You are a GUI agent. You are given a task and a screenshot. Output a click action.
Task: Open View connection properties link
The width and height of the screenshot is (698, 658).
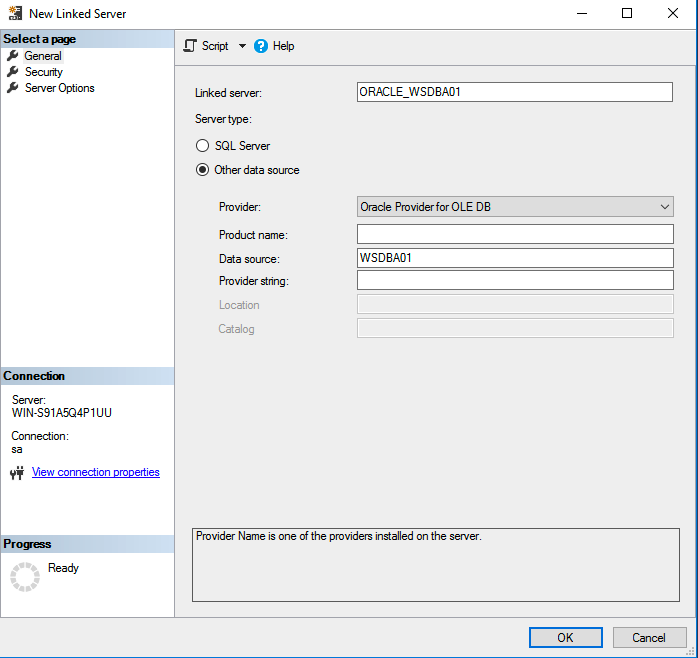[96, 472]
